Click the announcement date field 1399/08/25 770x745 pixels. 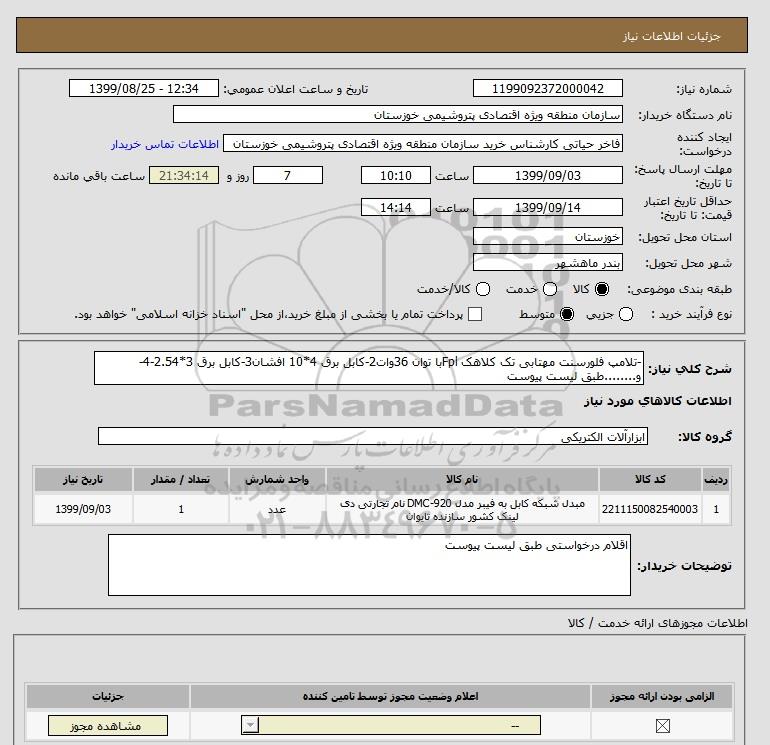144,88
